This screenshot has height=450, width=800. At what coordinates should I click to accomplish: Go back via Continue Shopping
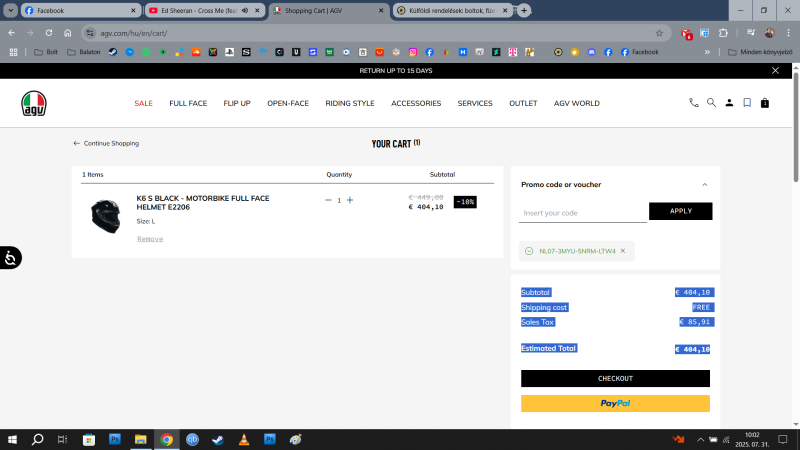point(106,143)
